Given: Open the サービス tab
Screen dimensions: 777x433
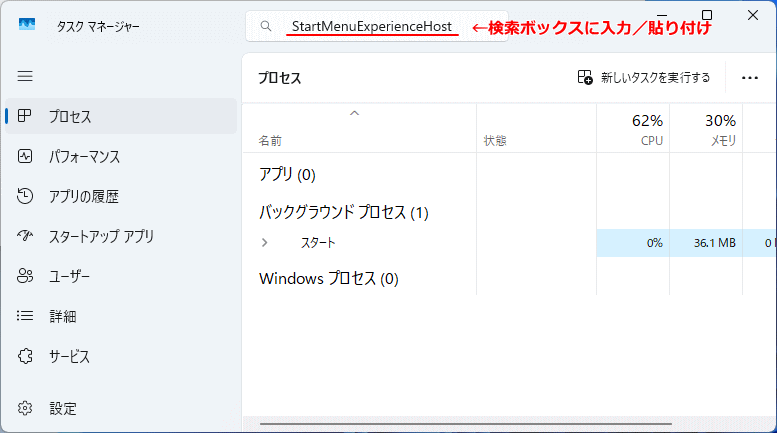Looking at the screenshot, I should click(120, 356).
